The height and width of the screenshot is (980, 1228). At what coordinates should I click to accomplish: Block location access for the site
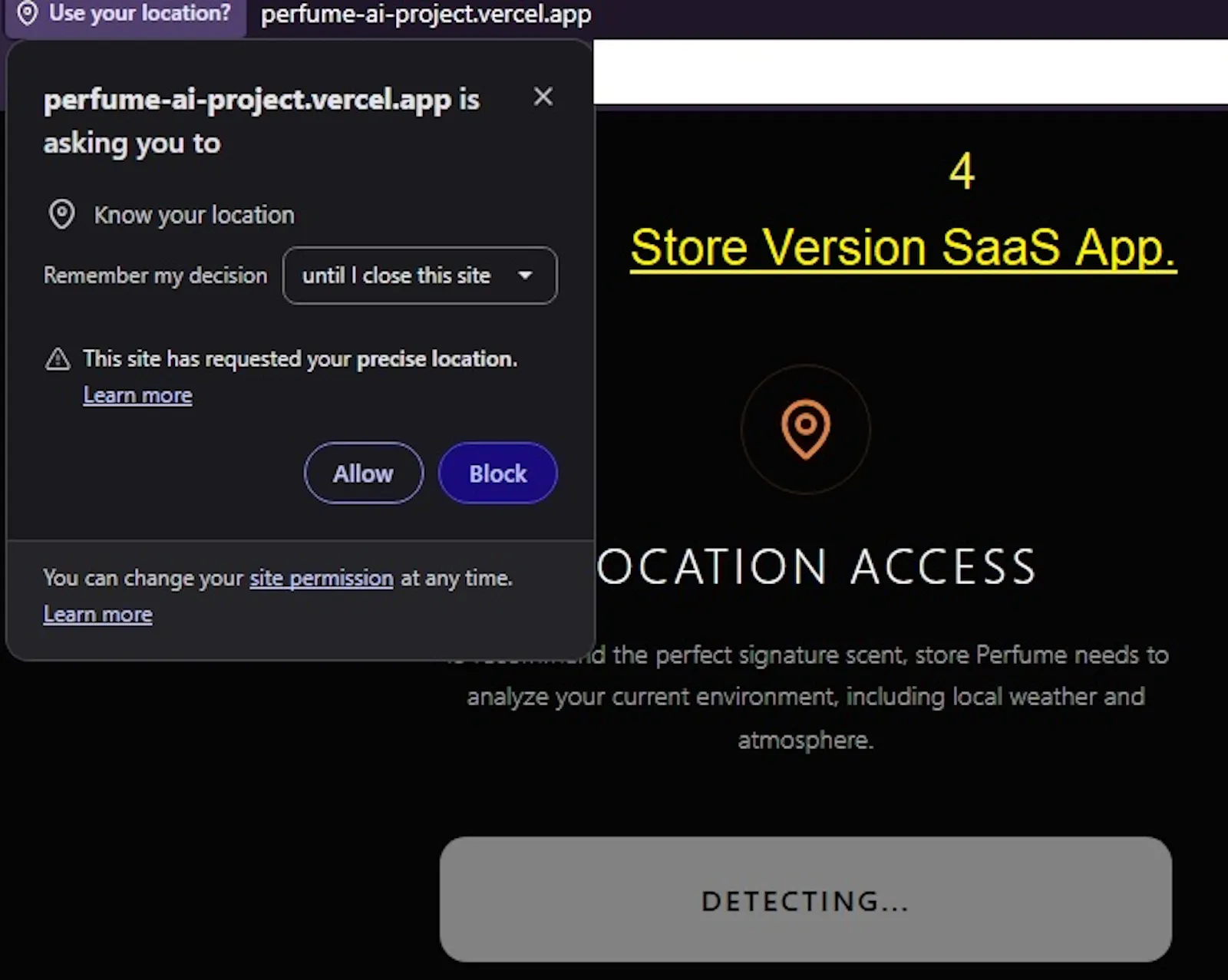point(498,474)
